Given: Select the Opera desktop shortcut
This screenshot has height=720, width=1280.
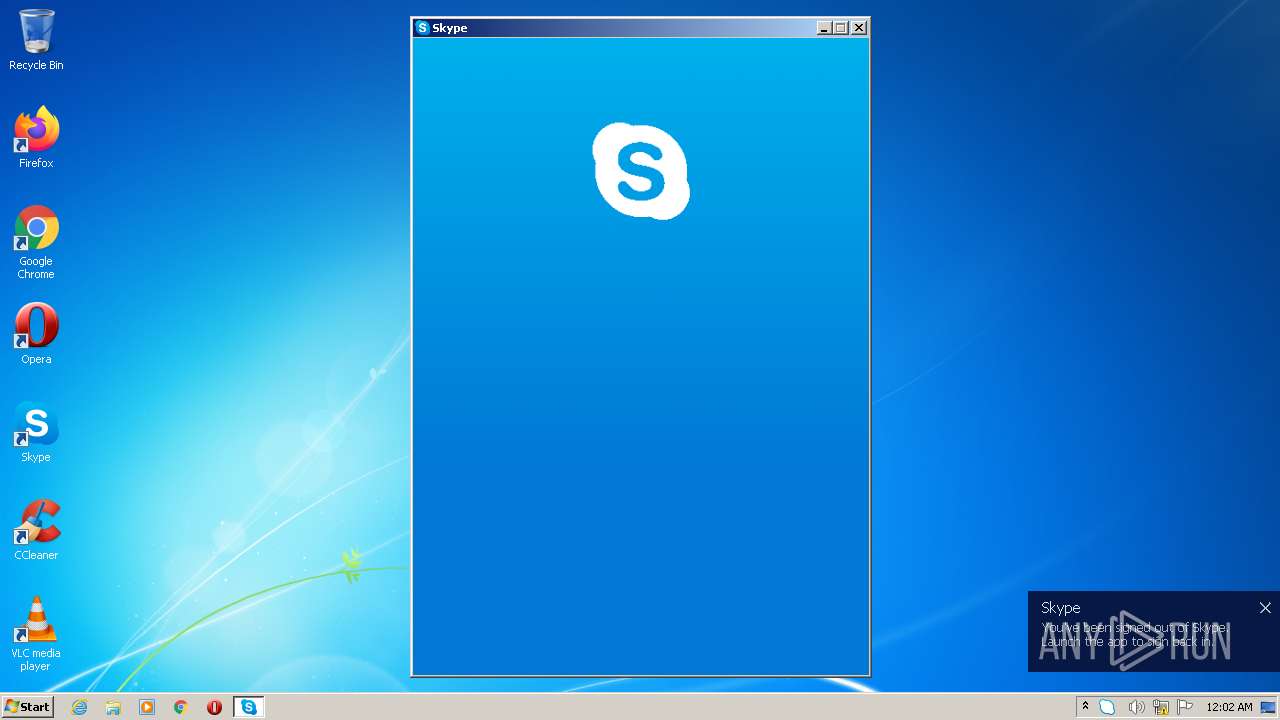Looking at the screenshot, I should coord(36,333).
